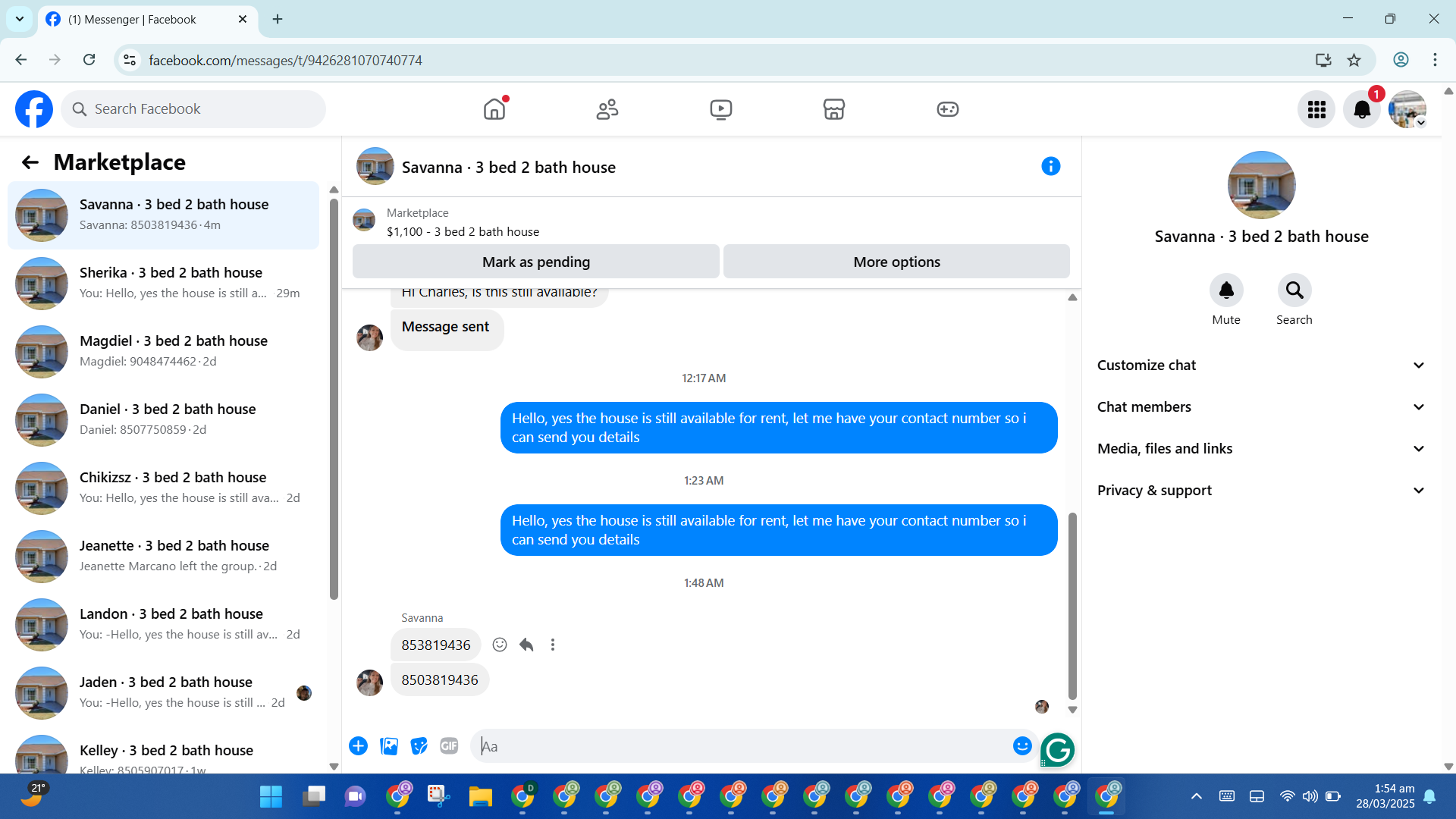Open the Video (Watch) icon
The image size is (1456, 819).
(x=721, y=109)
